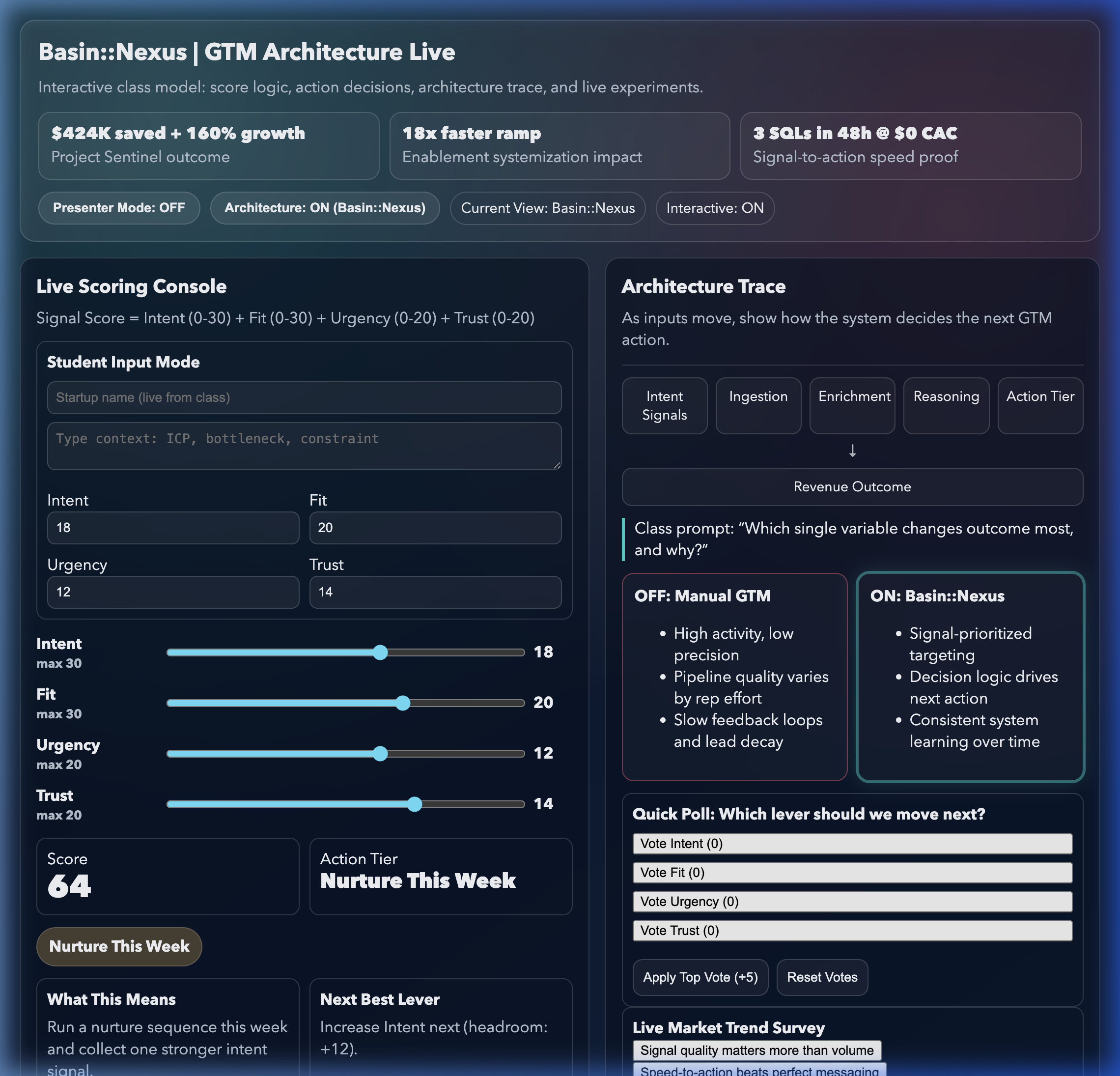Vote Fit in the Quick Poll
Image resolution: width=1120 pixels, height=1076 pixels.
point(852,873)
